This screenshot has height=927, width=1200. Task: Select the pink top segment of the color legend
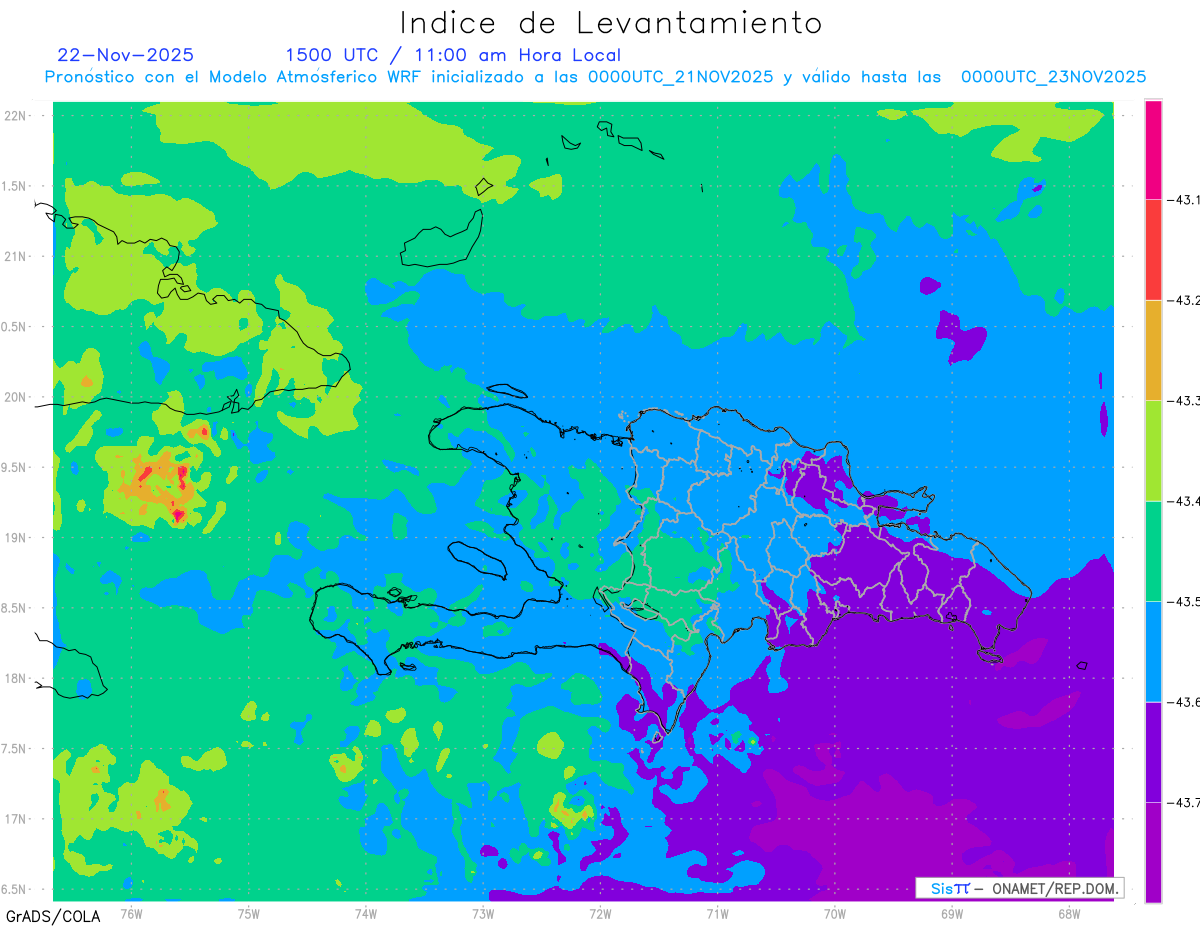coord(1153,149)
